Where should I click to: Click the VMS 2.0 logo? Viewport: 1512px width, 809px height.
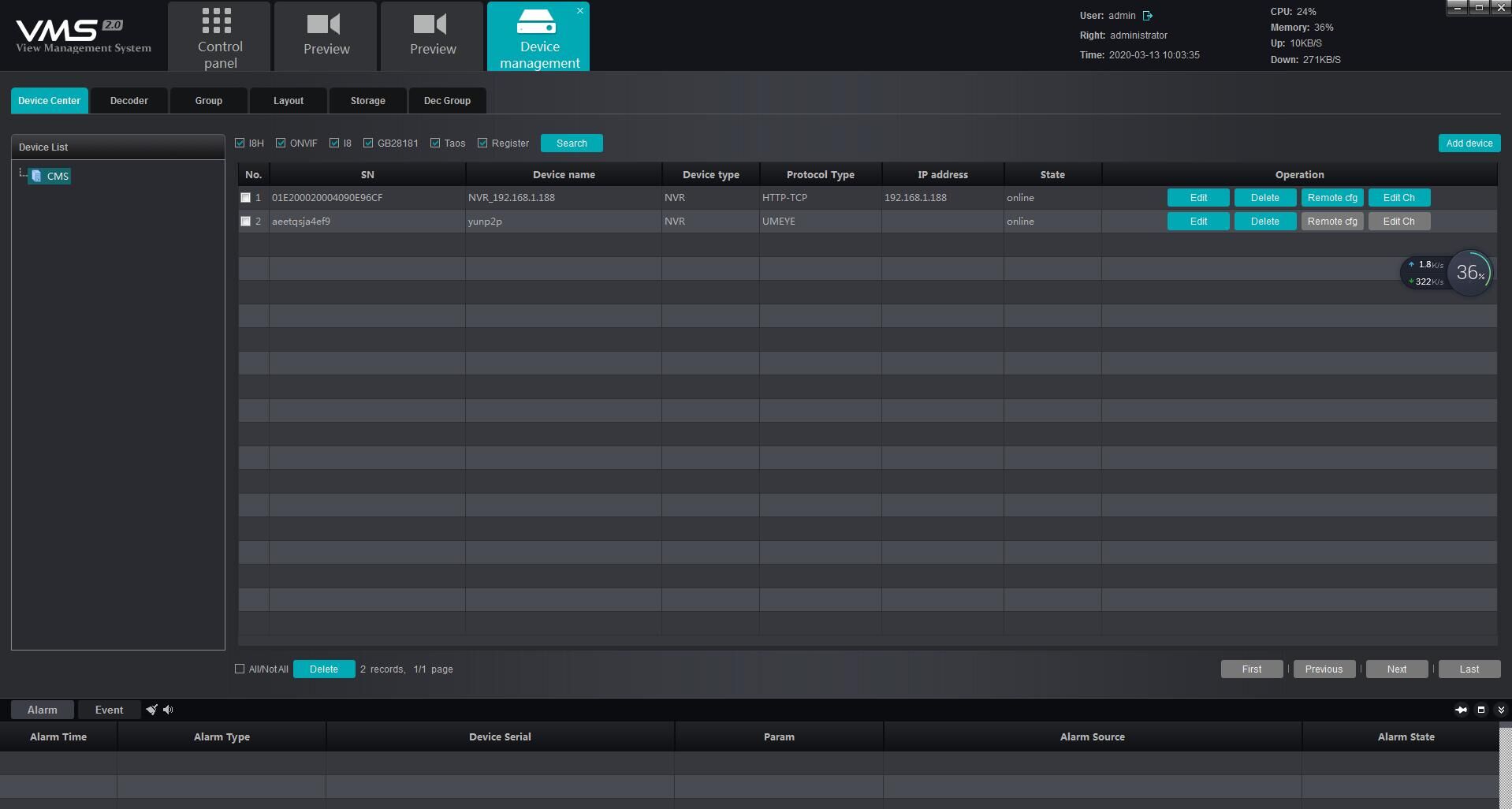(x=84, y=36)
